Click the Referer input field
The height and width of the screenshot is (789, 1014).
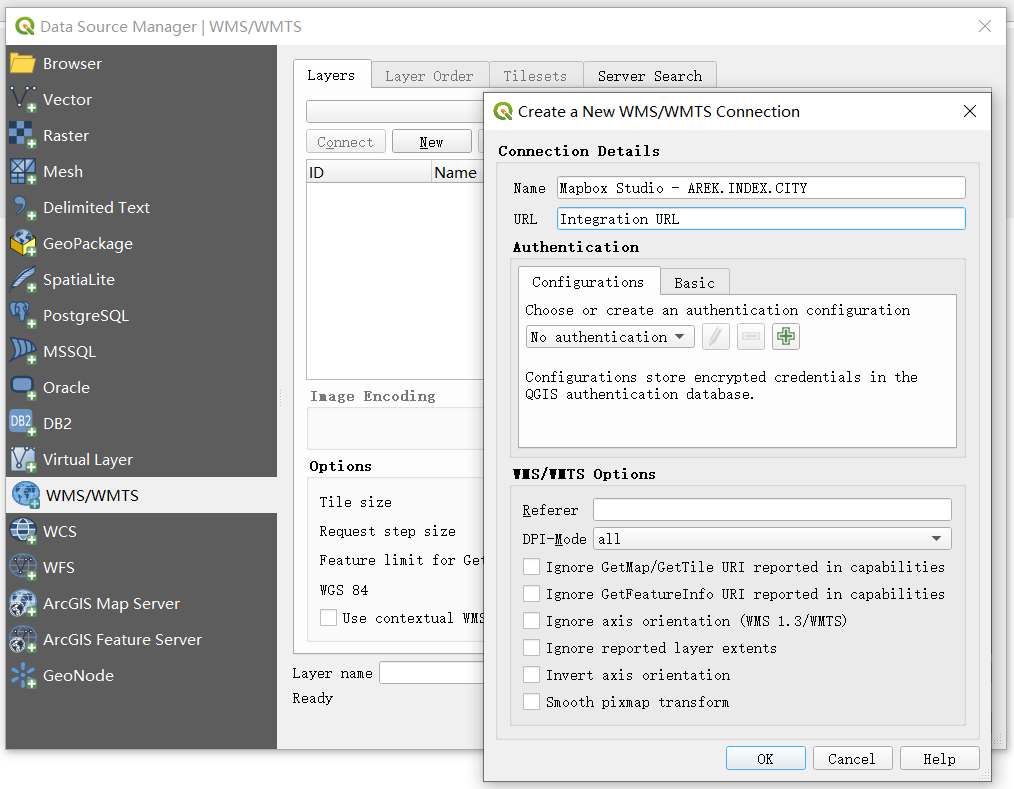pos(772,510)
